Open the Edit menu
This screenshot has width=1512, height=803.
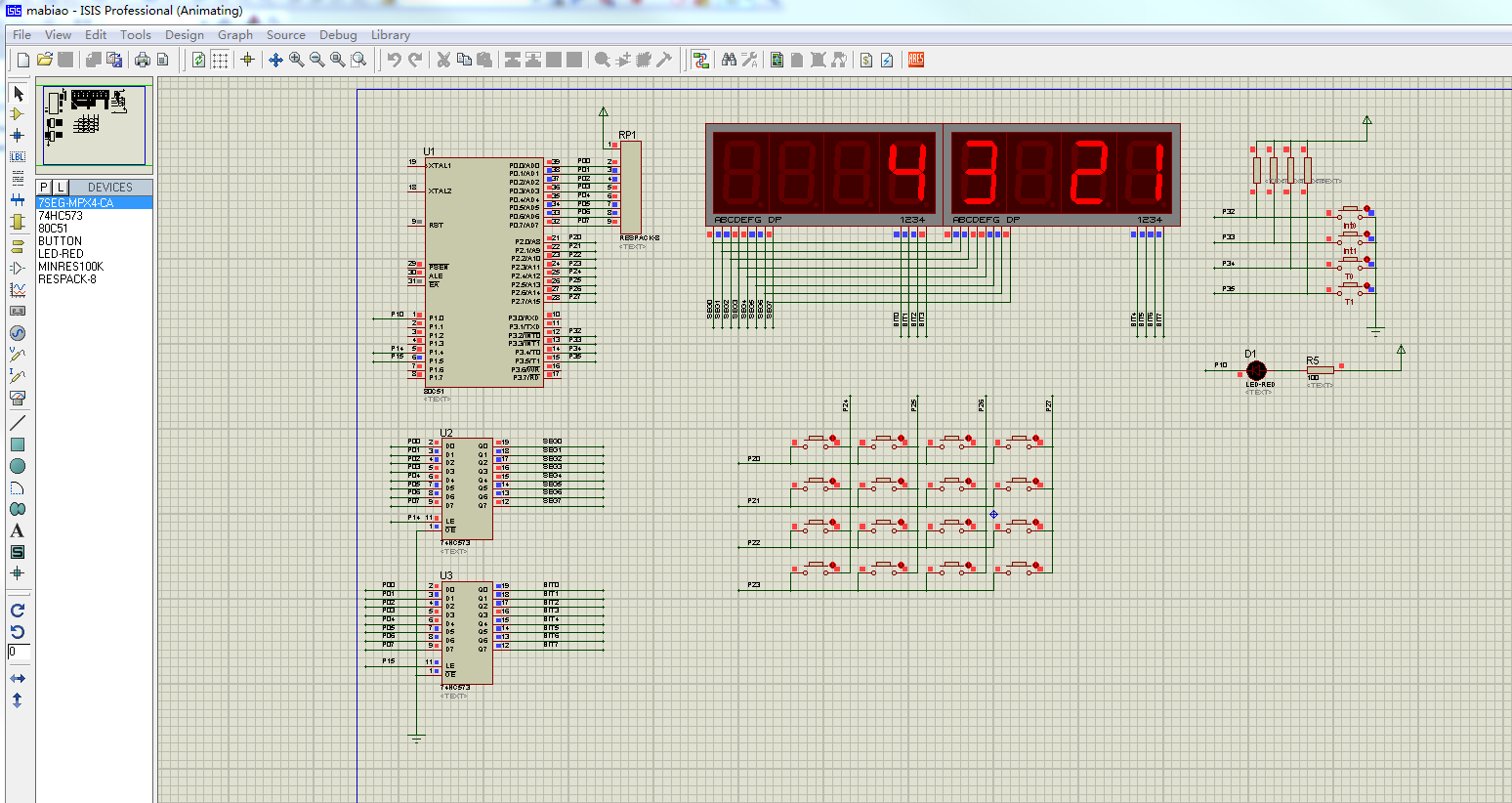(96, 34)
